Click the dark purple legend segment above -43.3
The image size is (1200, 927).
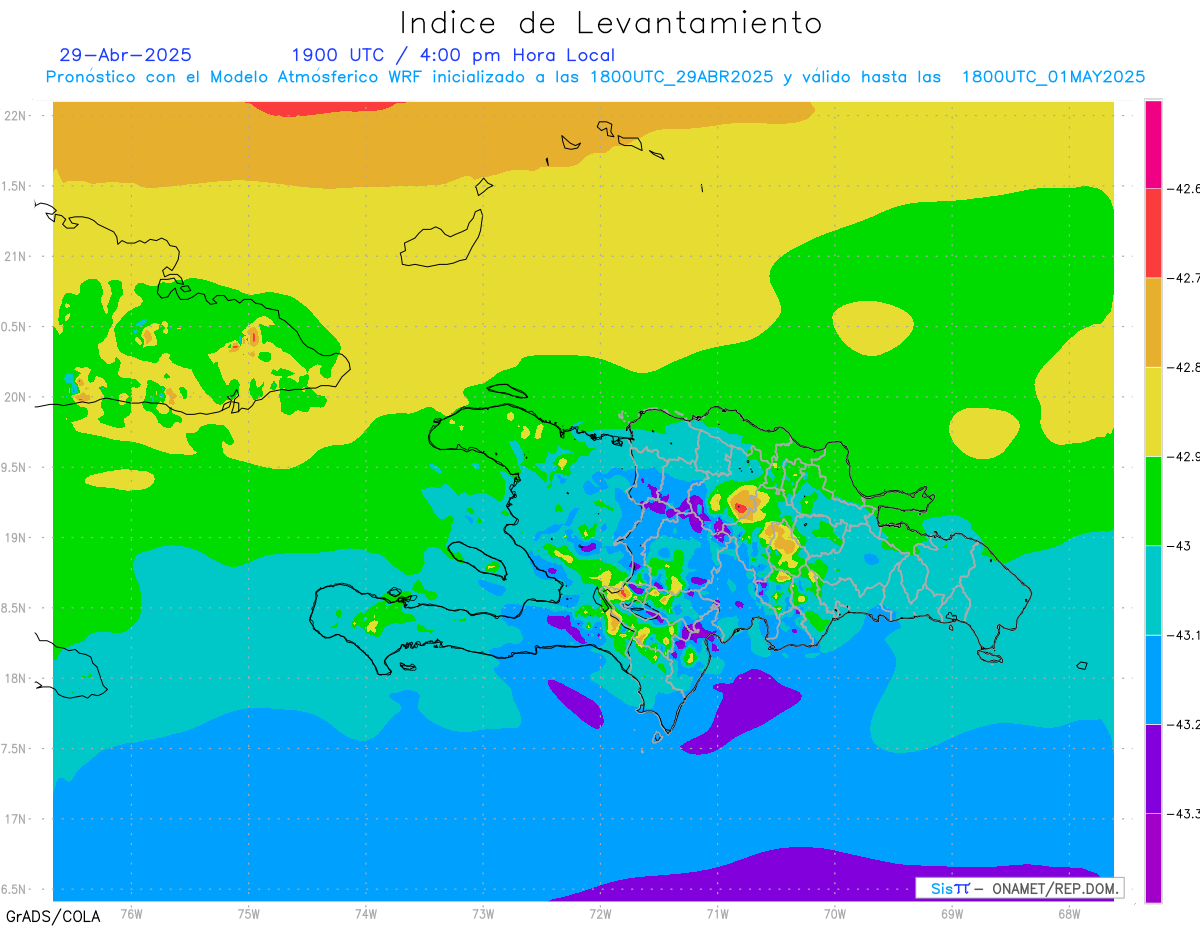[x=1153, y=768]
